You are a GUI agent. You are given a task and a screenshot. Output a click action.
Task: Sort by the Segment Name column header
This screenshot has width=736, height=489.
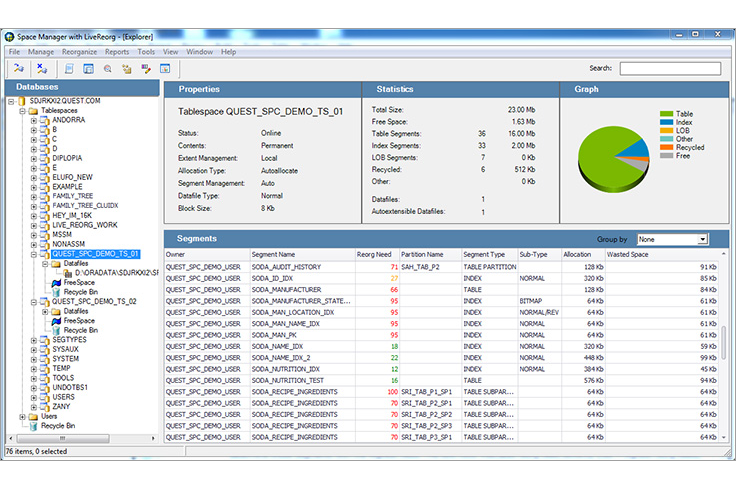pyautogui.click(x=302, y=255)
